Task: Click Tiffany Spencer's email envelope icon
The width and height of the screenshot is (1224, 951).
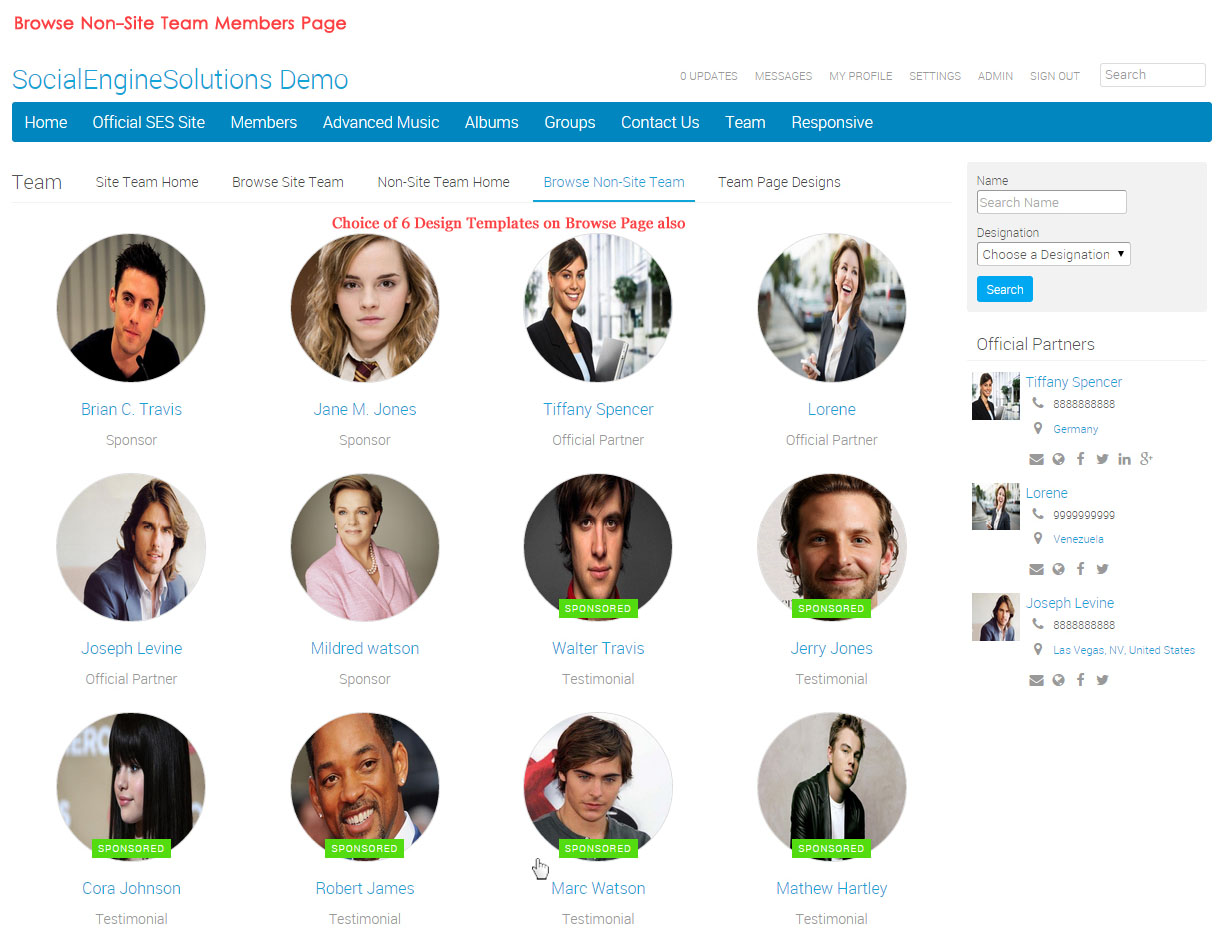Action: pos(1036,460)
